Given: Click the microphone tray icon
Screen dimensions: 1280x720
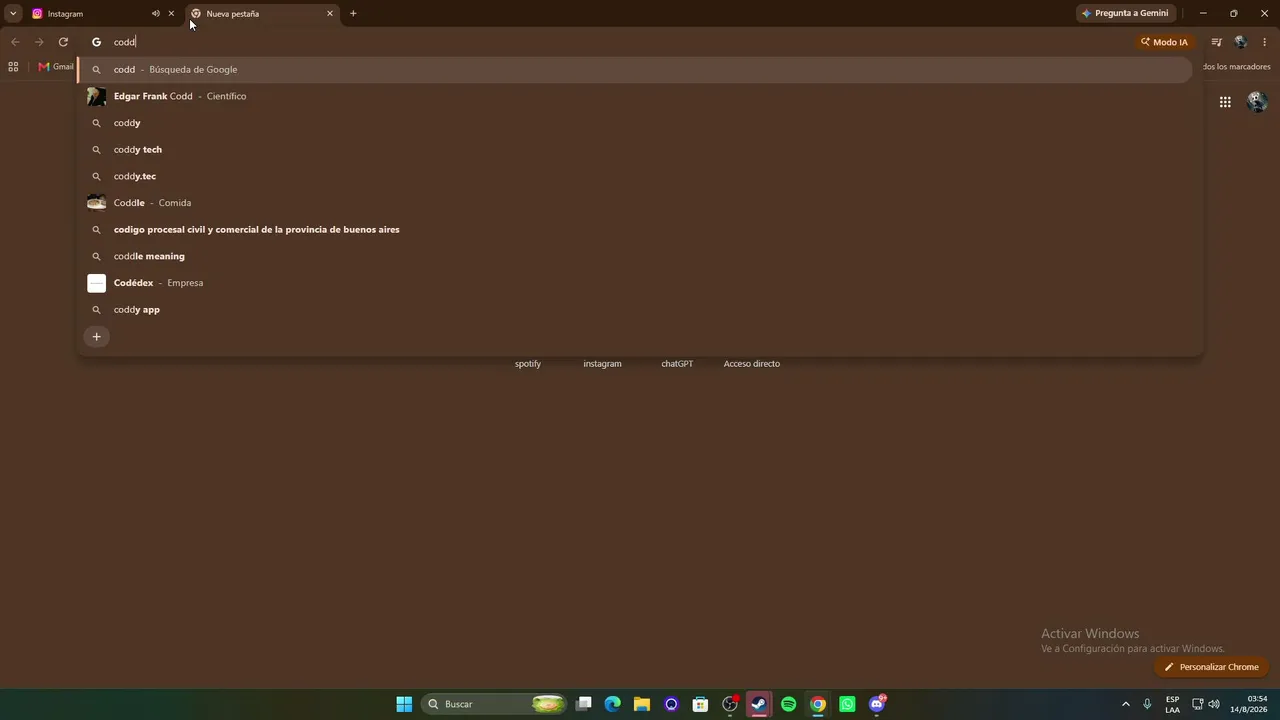Looking at the screenshot, I should pos(1148,704).
